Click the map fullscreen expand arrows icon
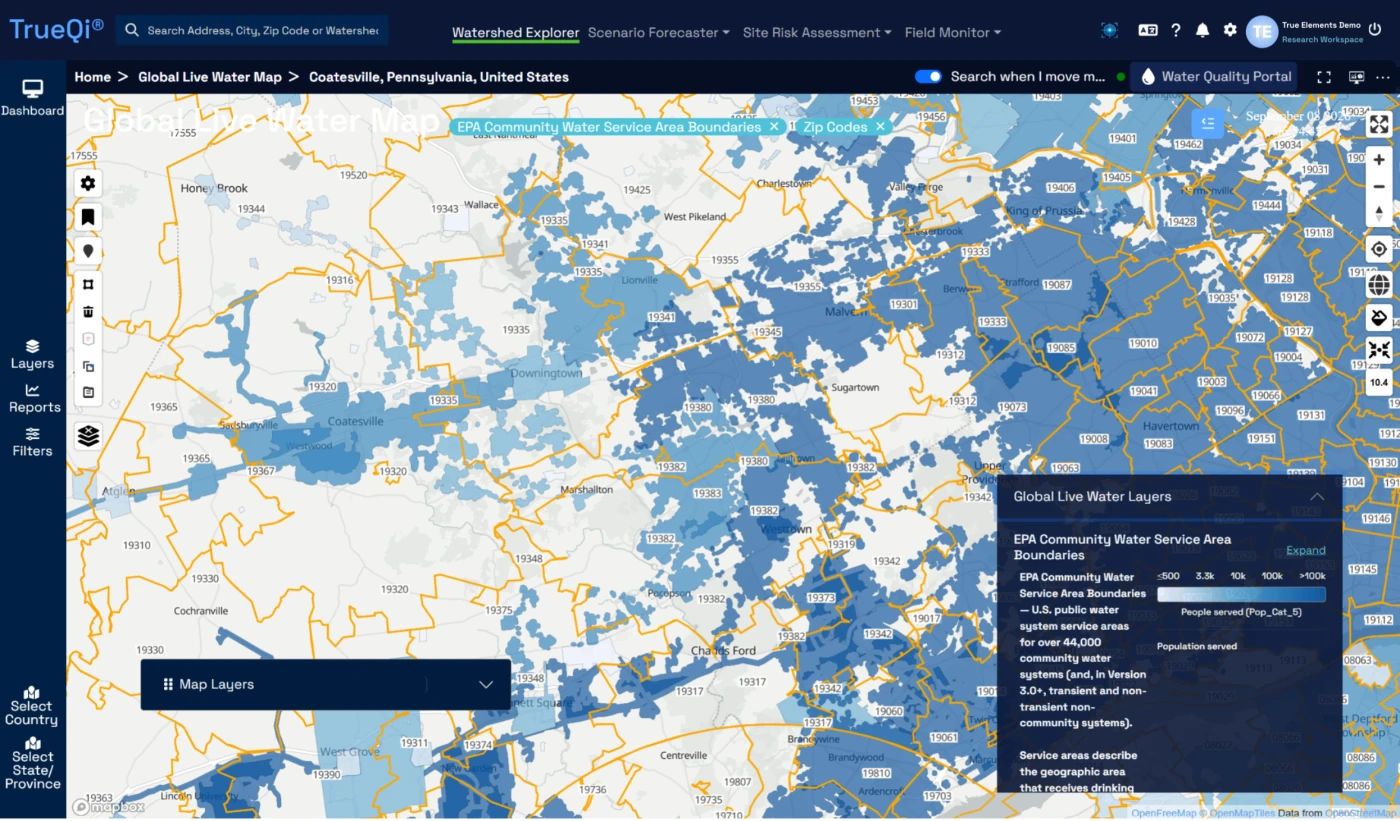The height and width of the screenshot is (821, 1400). tap(1379, 124)
